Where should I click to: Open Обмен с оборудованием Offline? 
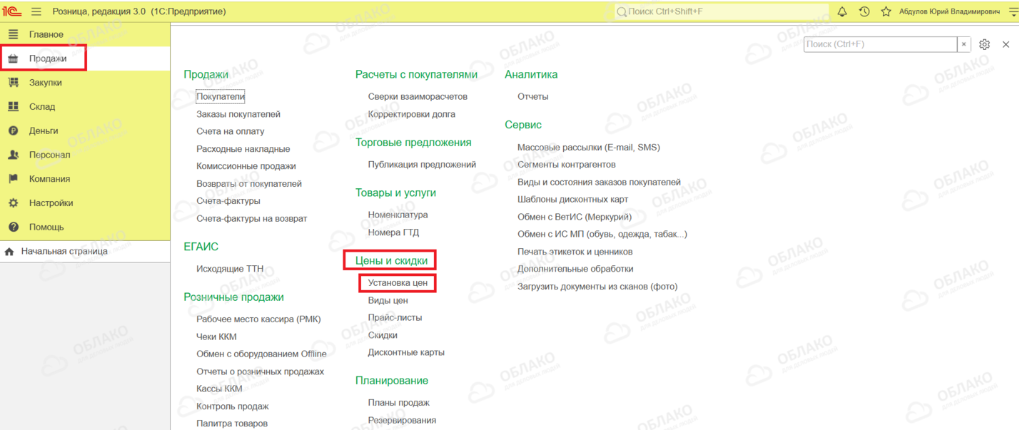click(261, 354)
